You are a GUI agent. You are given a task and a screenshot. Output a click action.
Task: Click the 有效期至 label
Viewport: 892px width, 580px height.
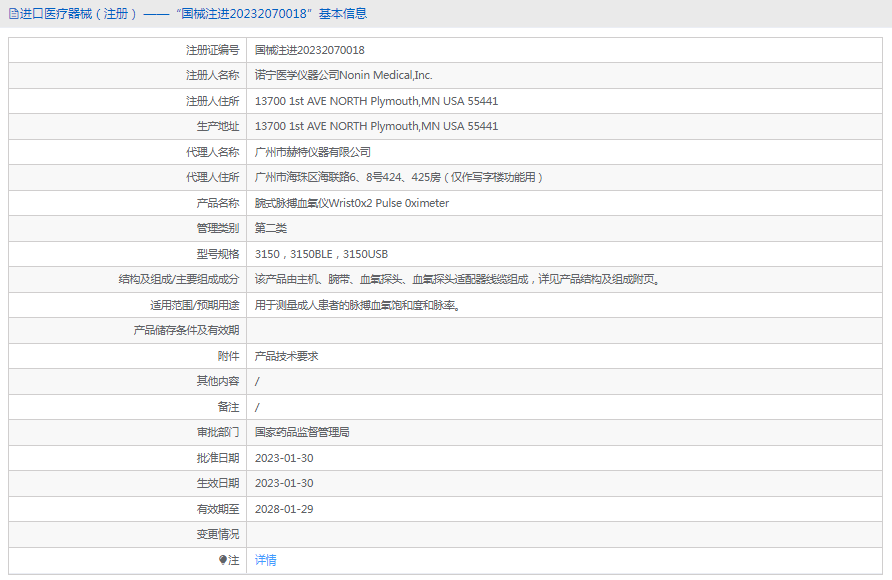pyautogui.click(x=218, y=509)
